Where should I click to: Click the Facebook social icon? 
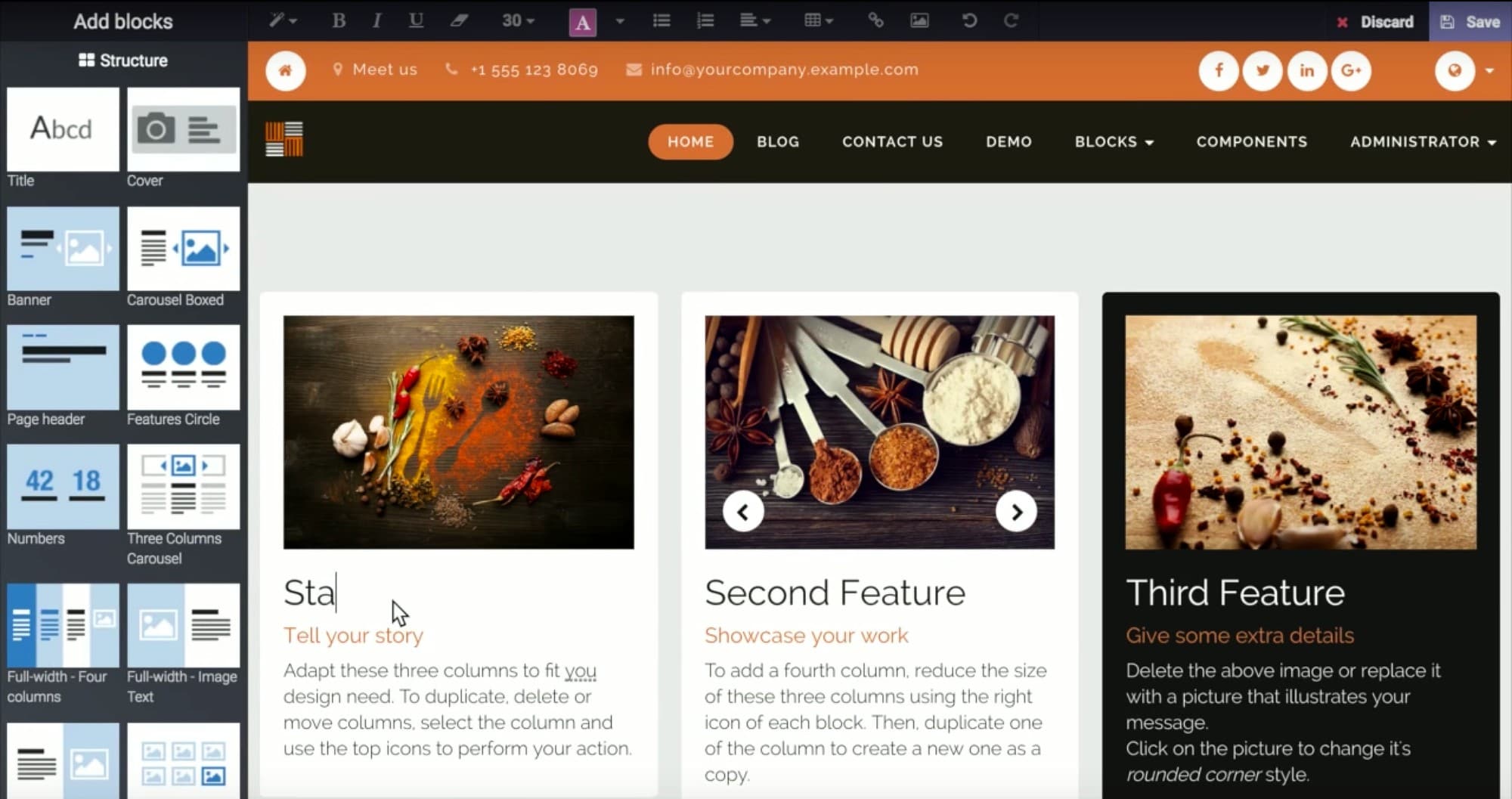tap(1219, 70)
